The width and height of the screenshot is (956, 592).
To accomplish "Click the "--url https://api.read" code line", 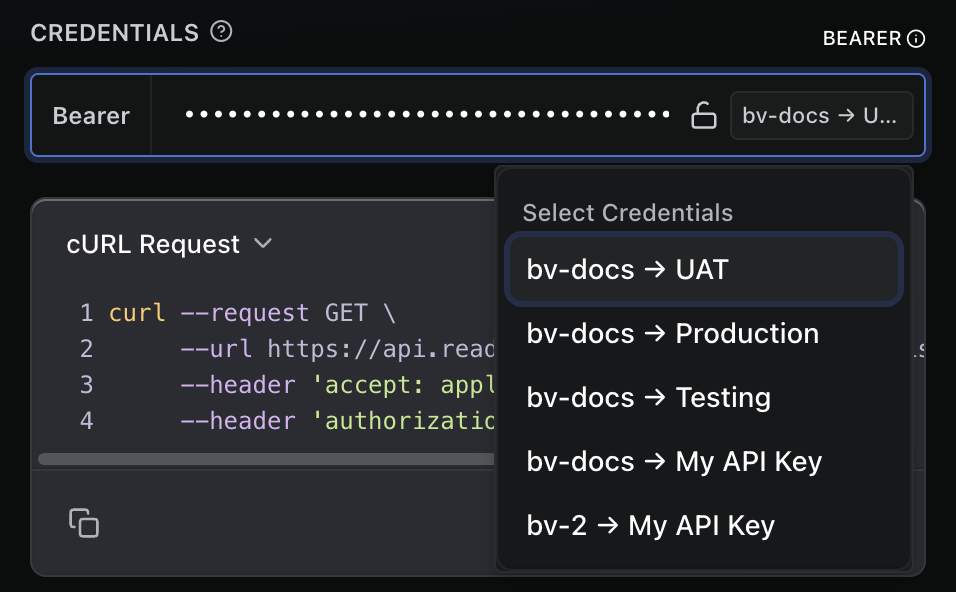I will pos(337,349).
